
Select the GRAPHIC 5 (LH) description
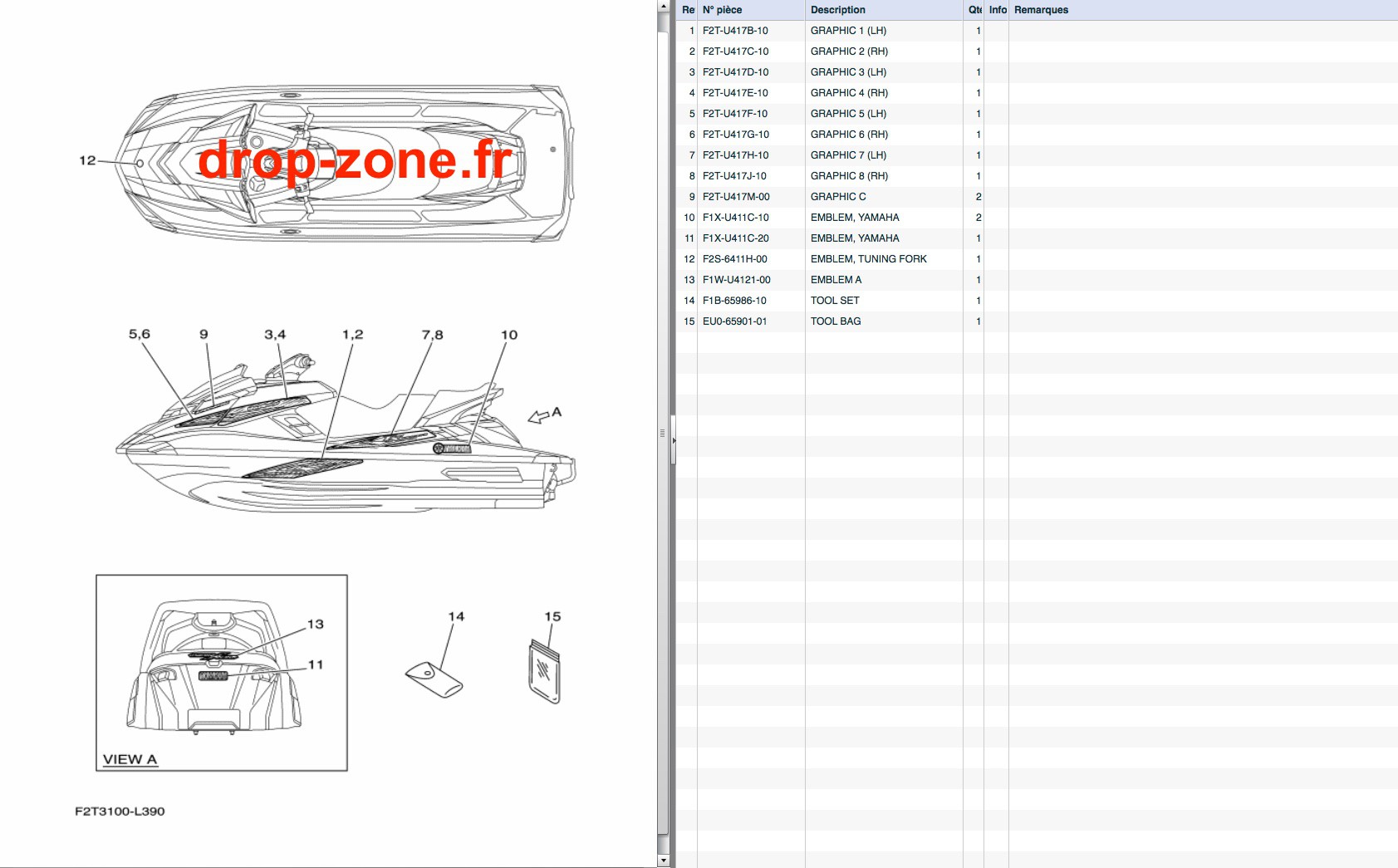click(848, 114)
